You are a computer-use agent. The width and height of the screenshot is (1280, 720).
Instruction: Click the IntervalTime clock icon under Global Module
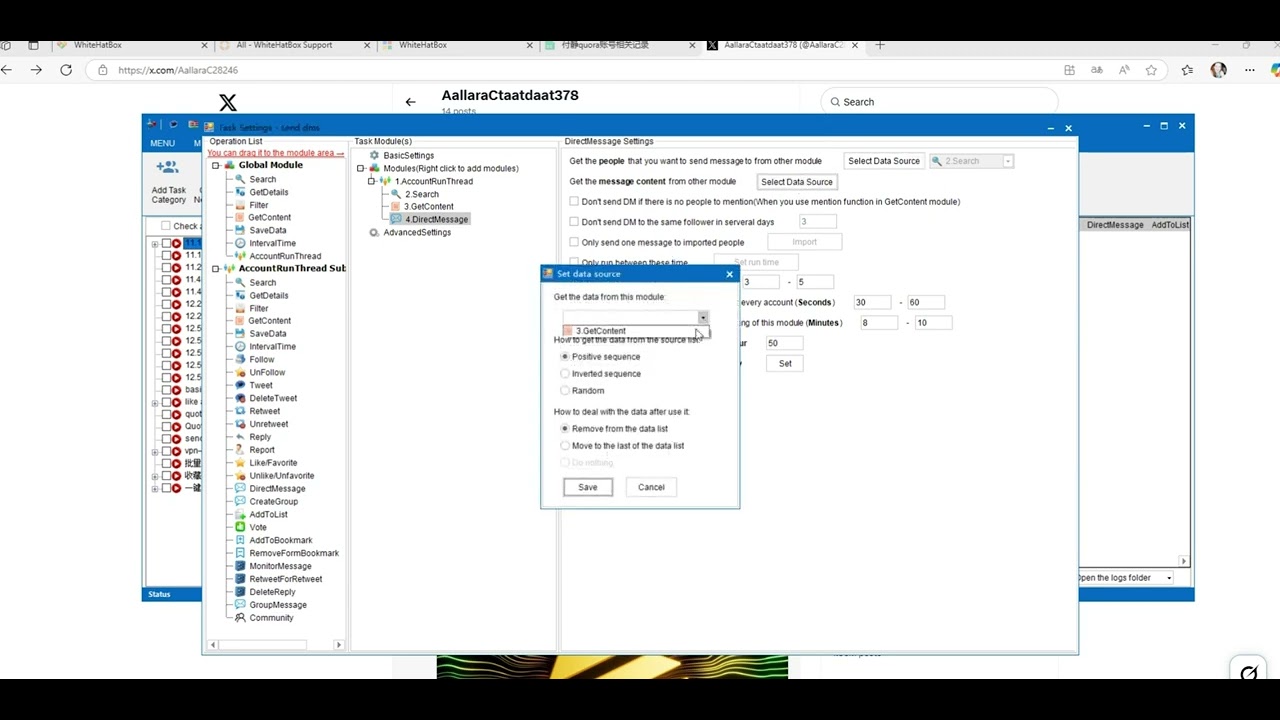240,243
